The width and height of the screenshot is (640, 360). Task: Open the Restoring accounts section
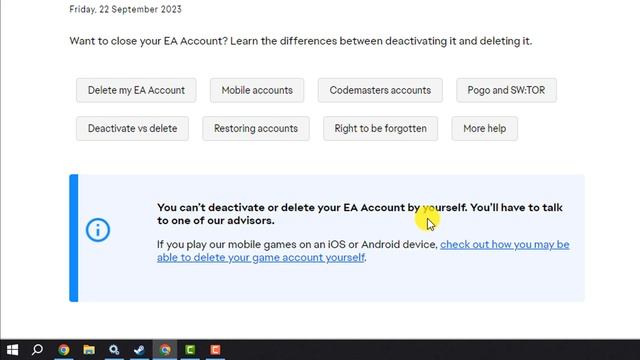256,129
